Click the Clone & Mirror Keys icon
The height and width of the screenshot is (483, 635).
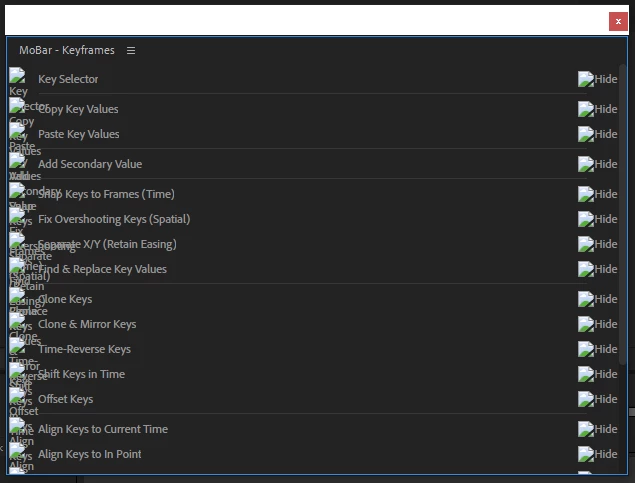17,321
